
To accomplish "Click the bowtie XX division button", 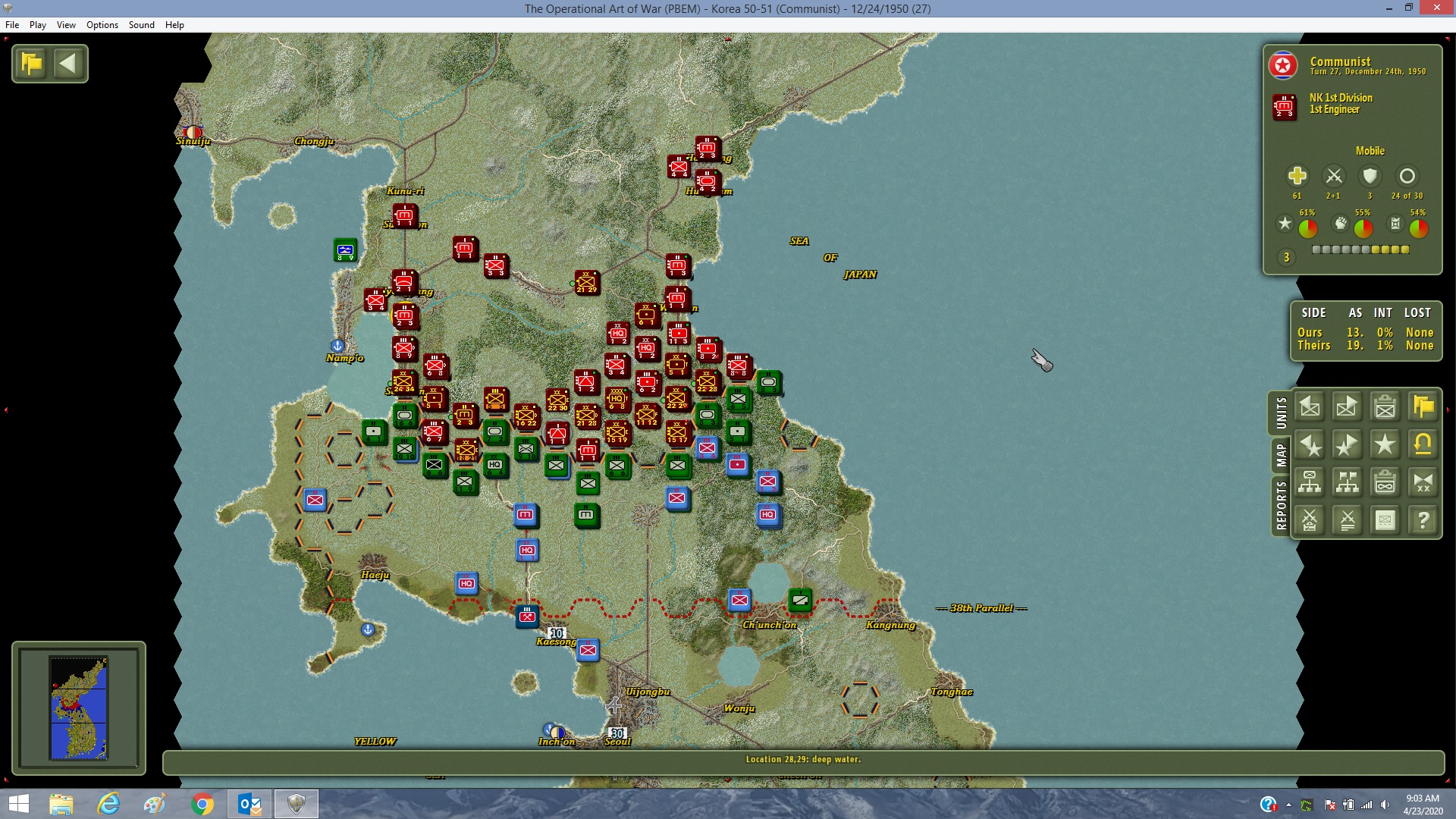I will (x=1423, y=482).
